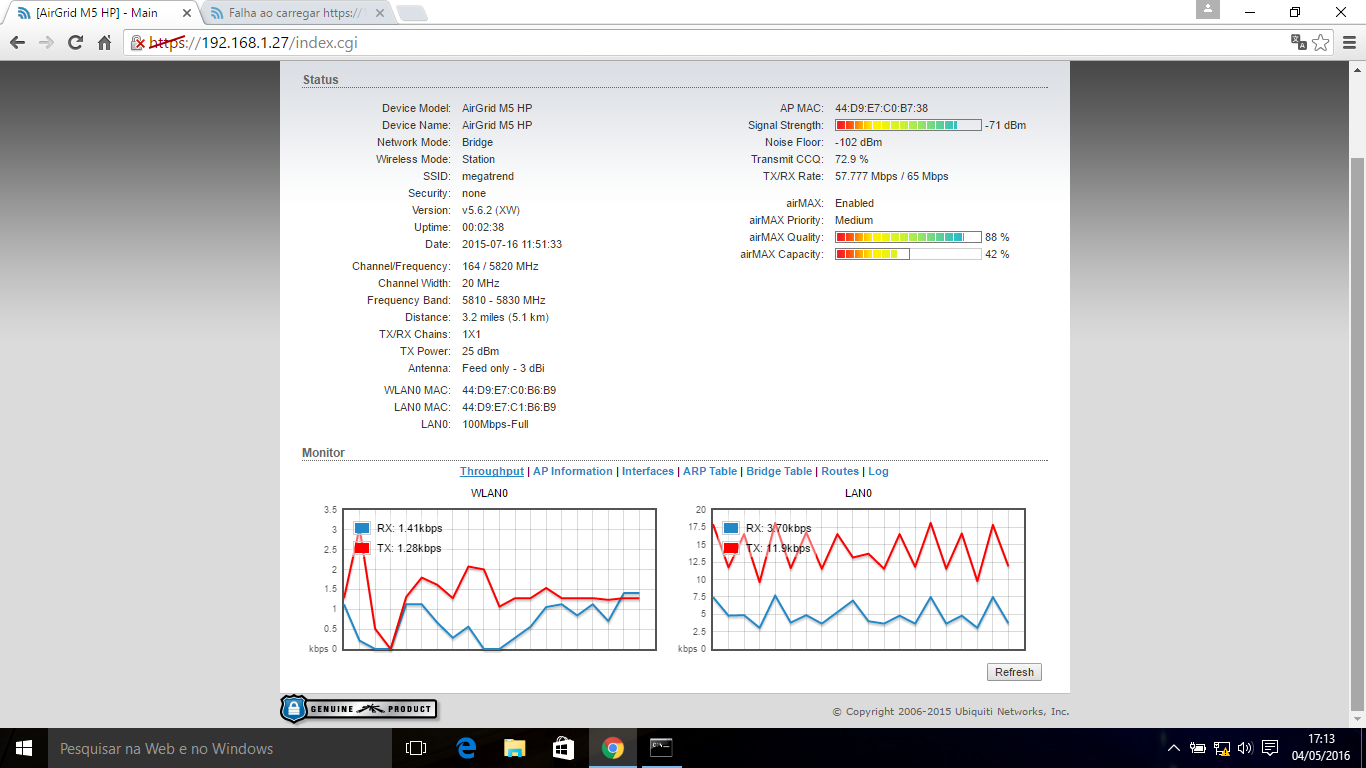Viewport: 1366px width, 768px height.
Task: Close the Falha ao carregar tab
Action: coord(379,13)
